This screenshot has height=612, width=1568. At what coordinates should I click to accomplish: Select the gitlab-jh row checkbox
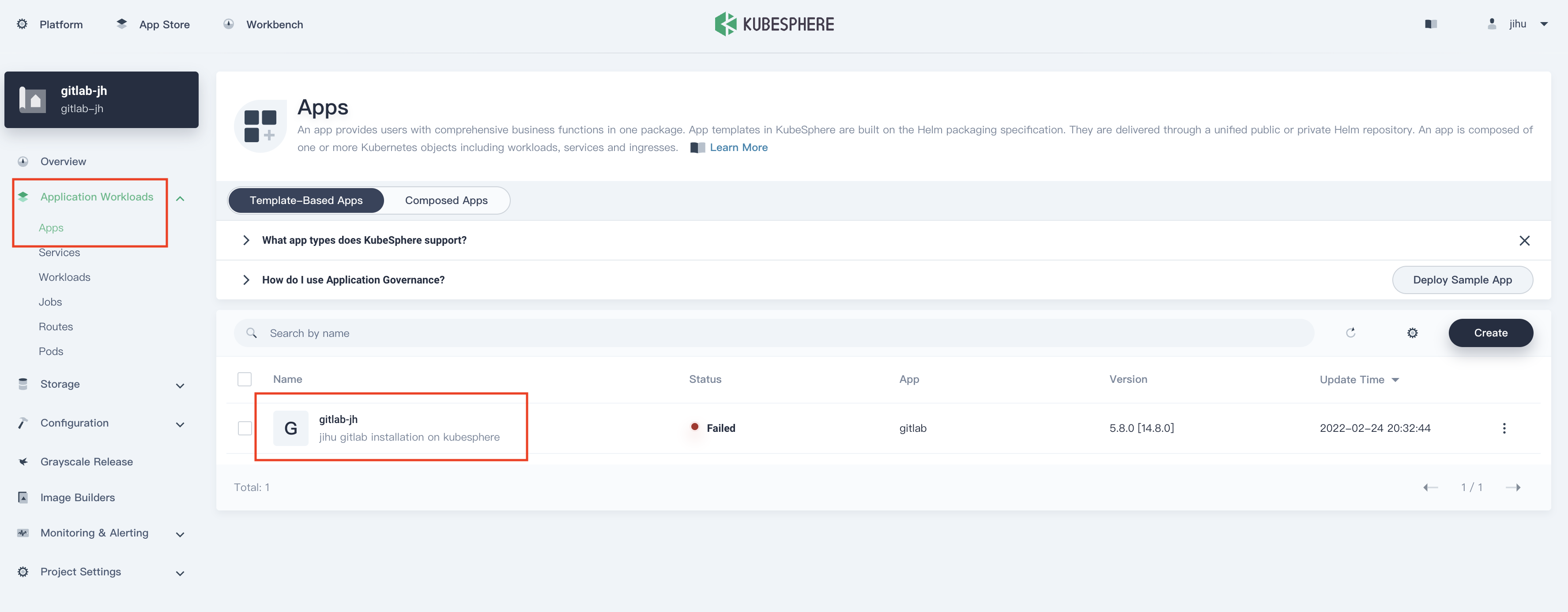[245, 428]
